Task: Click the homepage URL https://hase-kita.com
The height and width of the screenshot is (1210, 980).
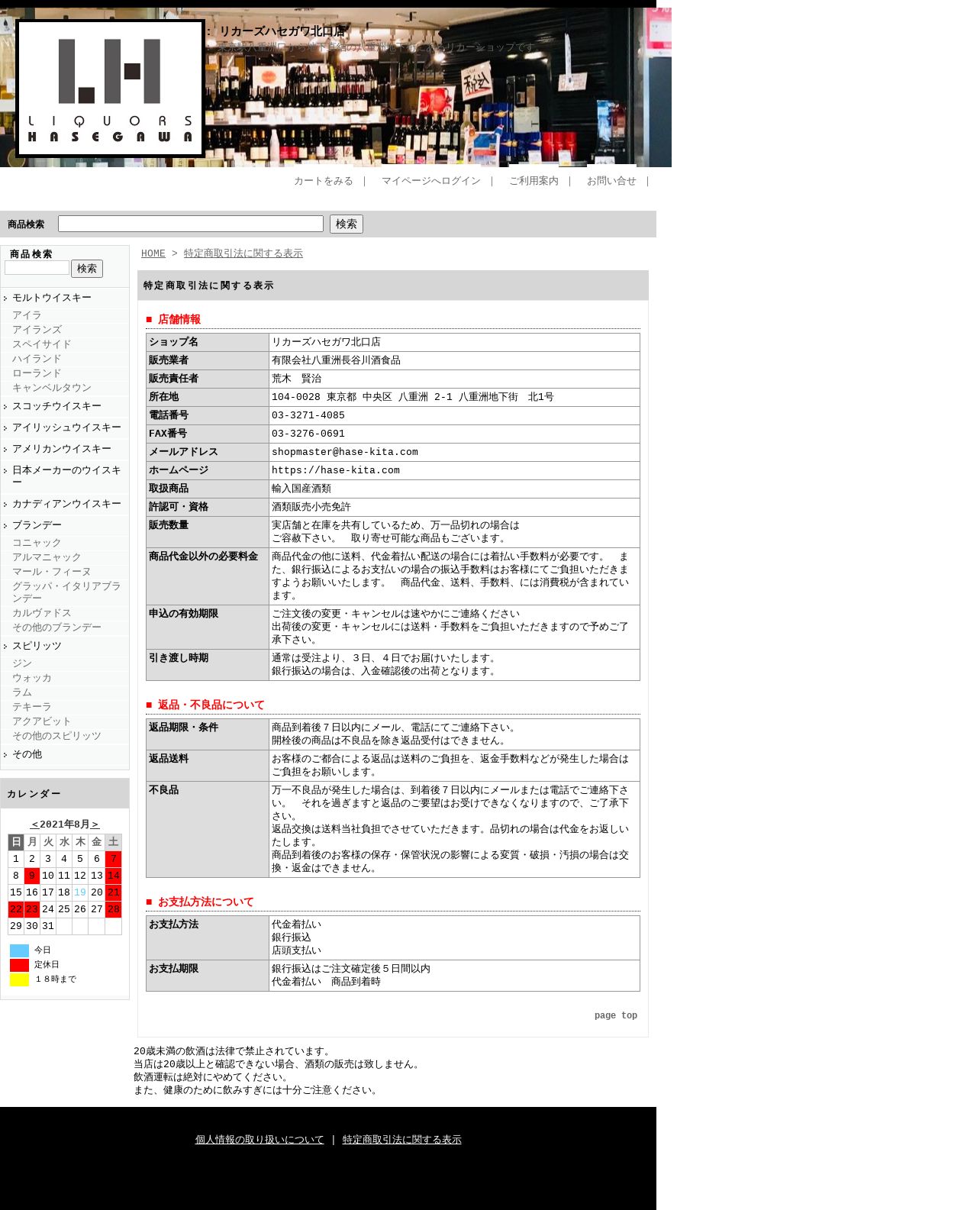Action: [x=336, y=471]
